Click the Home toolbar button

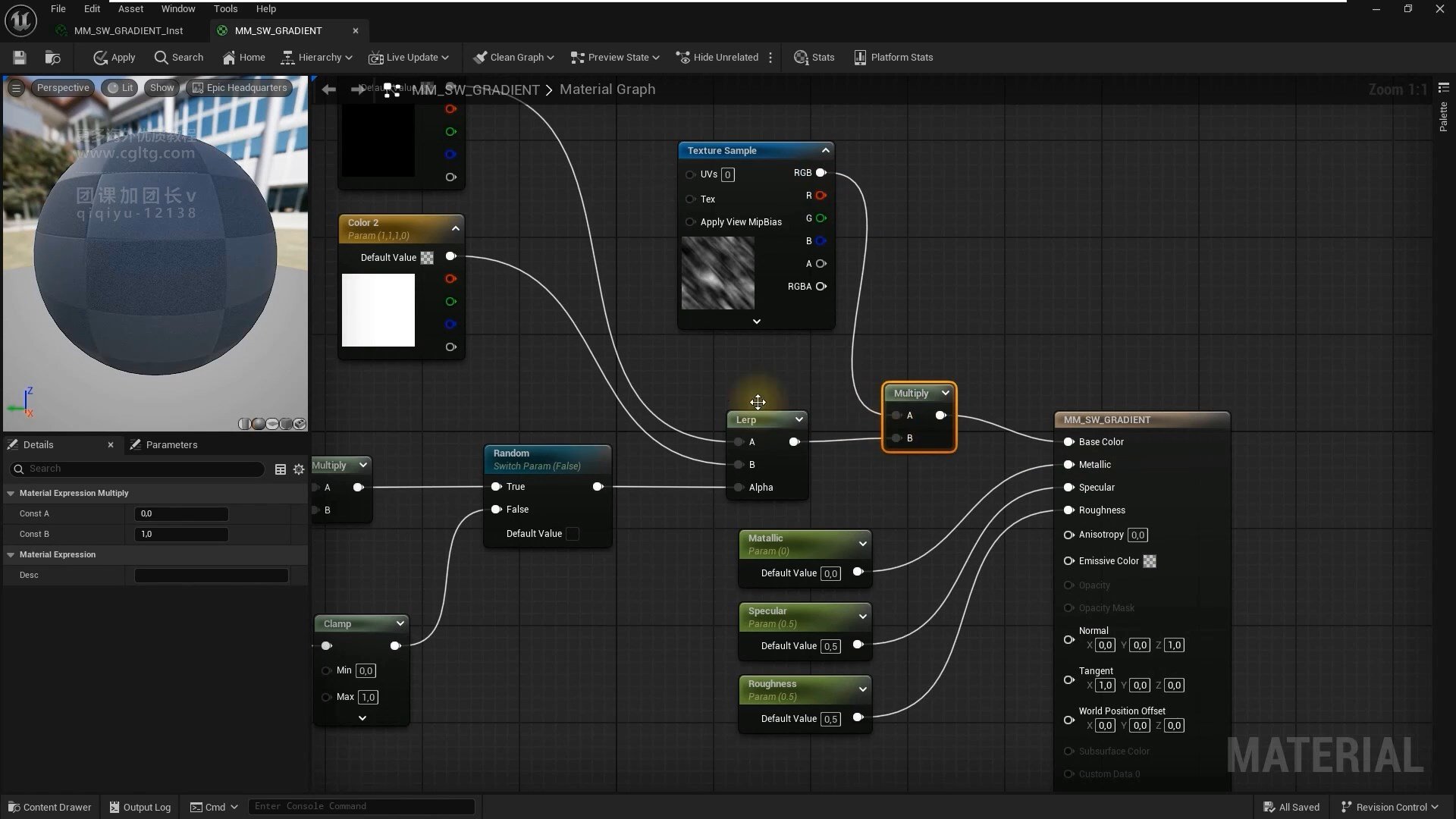[243, 58]
